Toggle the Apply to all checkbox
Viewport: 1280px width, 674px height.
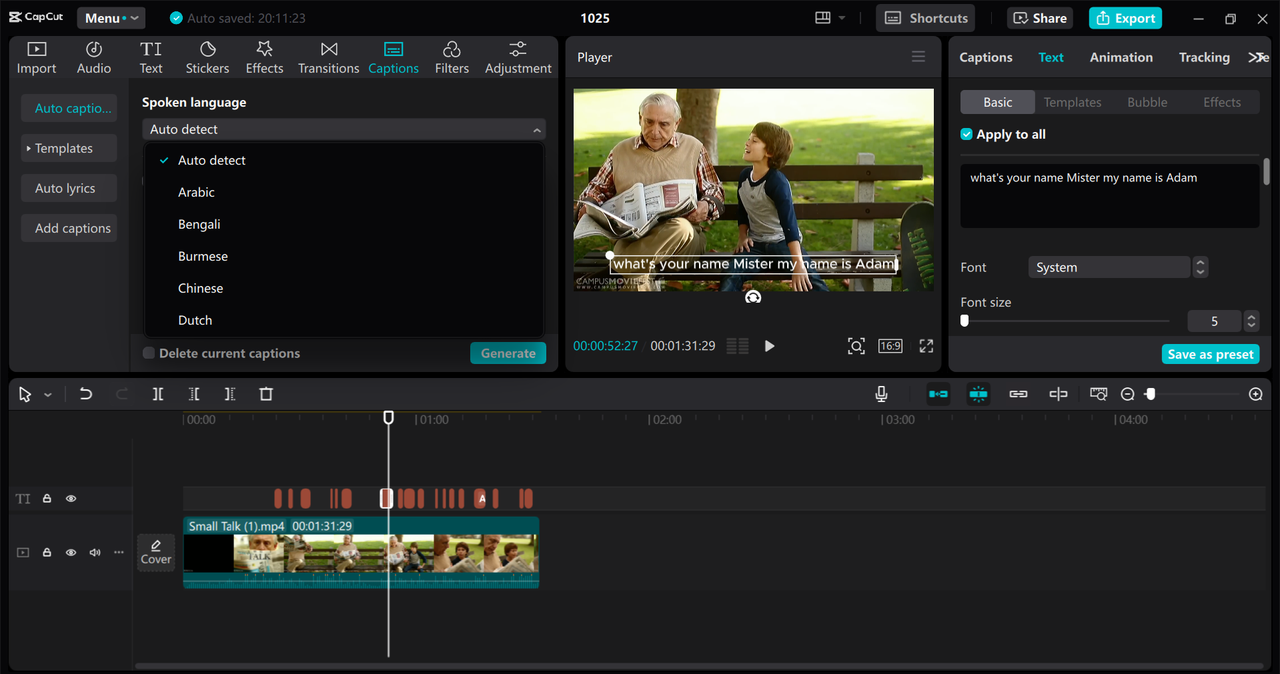pyautogui.click(x=966, y=134)
